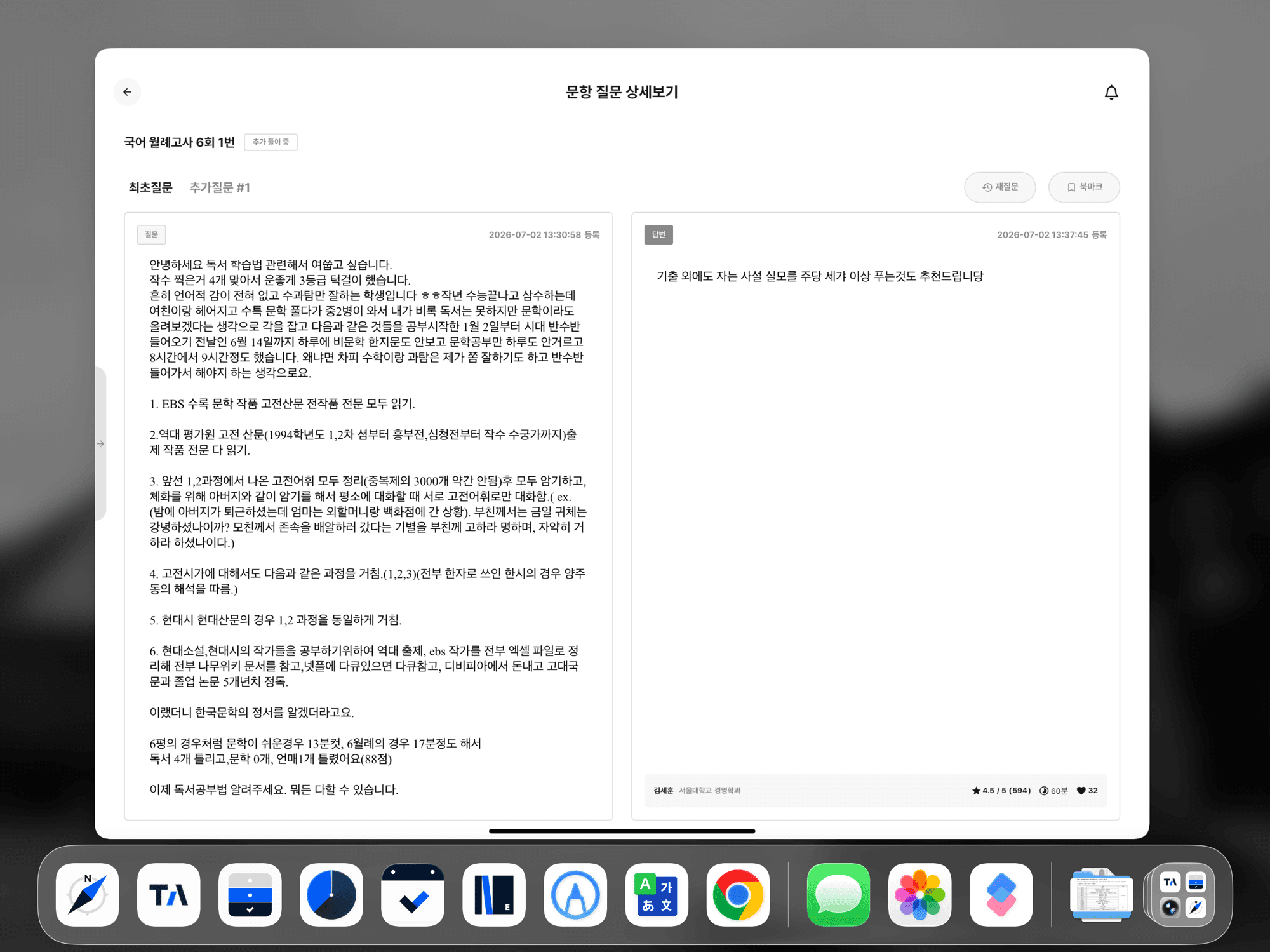Open the blue pie timer app in dock
Screen dimensions: 1270x952
331,895
